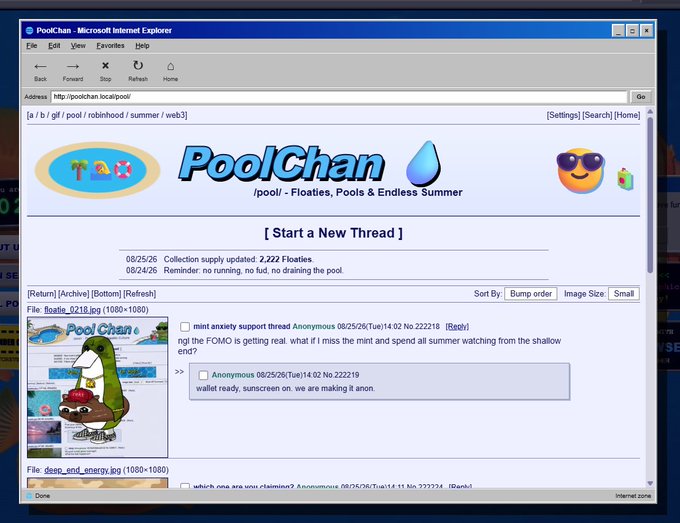The height and width of the screenshot is (523, 680).
Task: Click the small green juice box icon
Action: pos(625,179)
